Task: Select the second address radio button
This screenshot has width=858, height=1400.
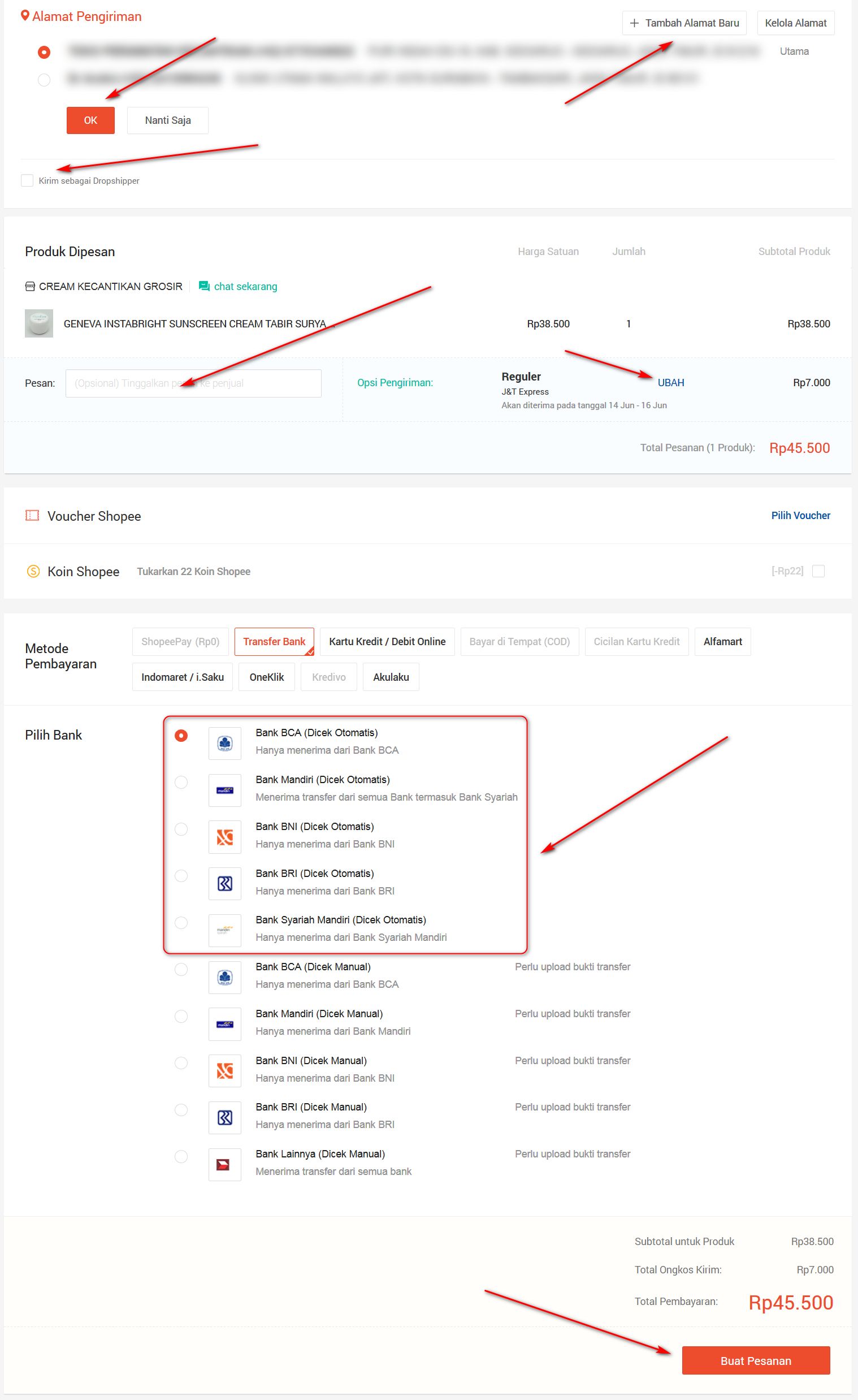Action: coord(44,80)
